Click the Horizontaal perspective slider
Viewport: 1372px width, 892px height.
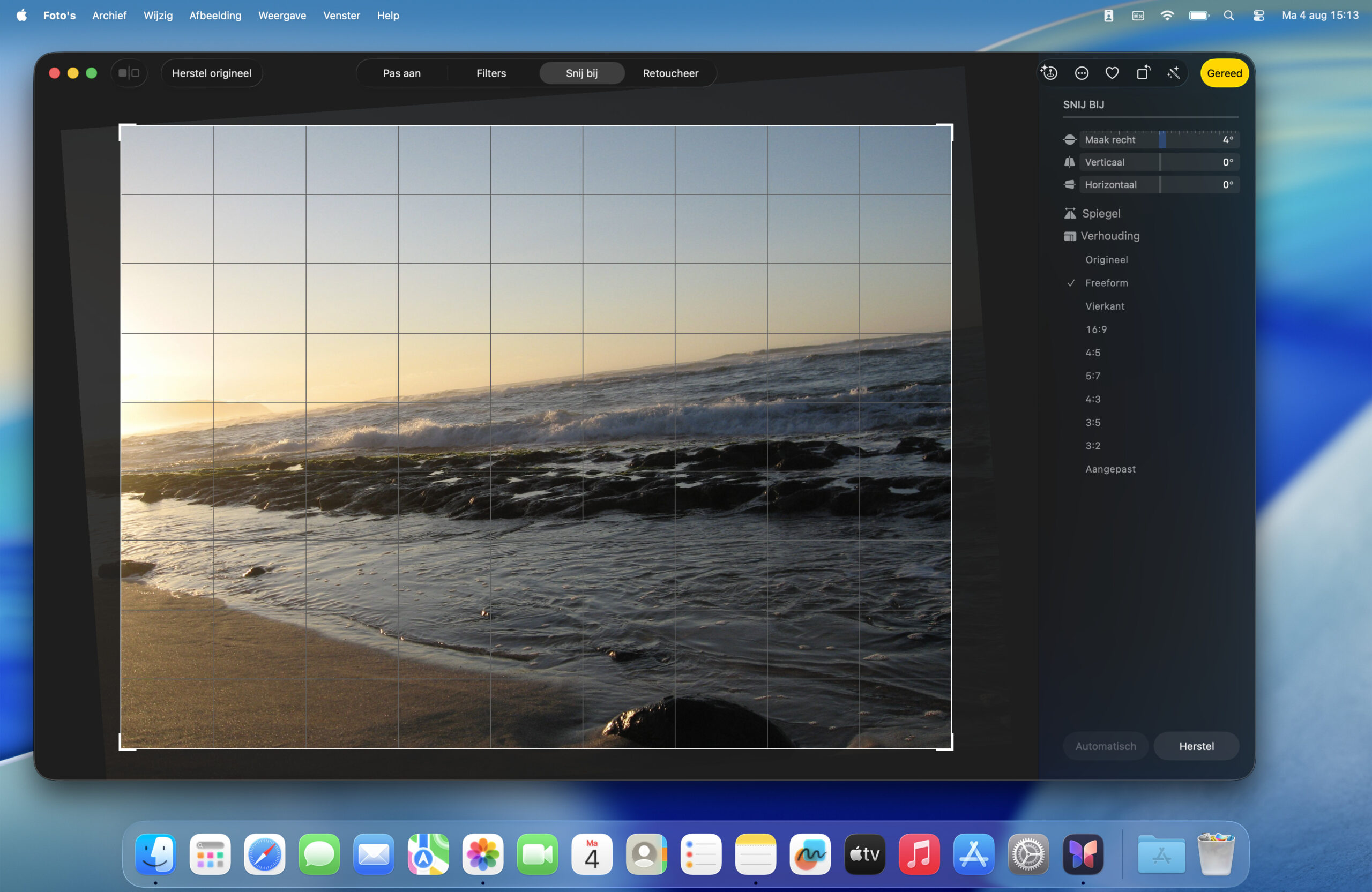click(1159, 184)
